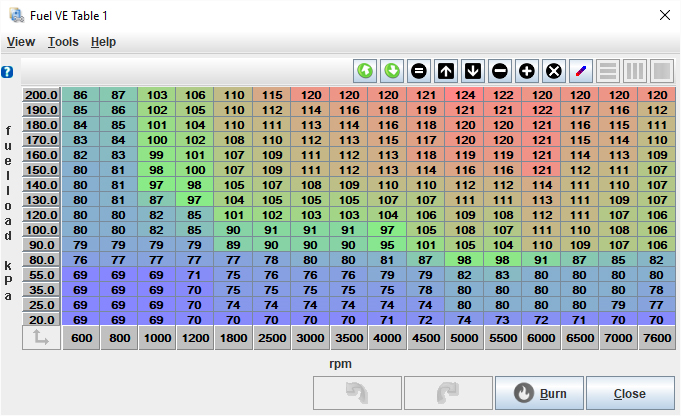This screenshot has height=416, width=681.
Task: Open the Tools menu
Action: 63,42
